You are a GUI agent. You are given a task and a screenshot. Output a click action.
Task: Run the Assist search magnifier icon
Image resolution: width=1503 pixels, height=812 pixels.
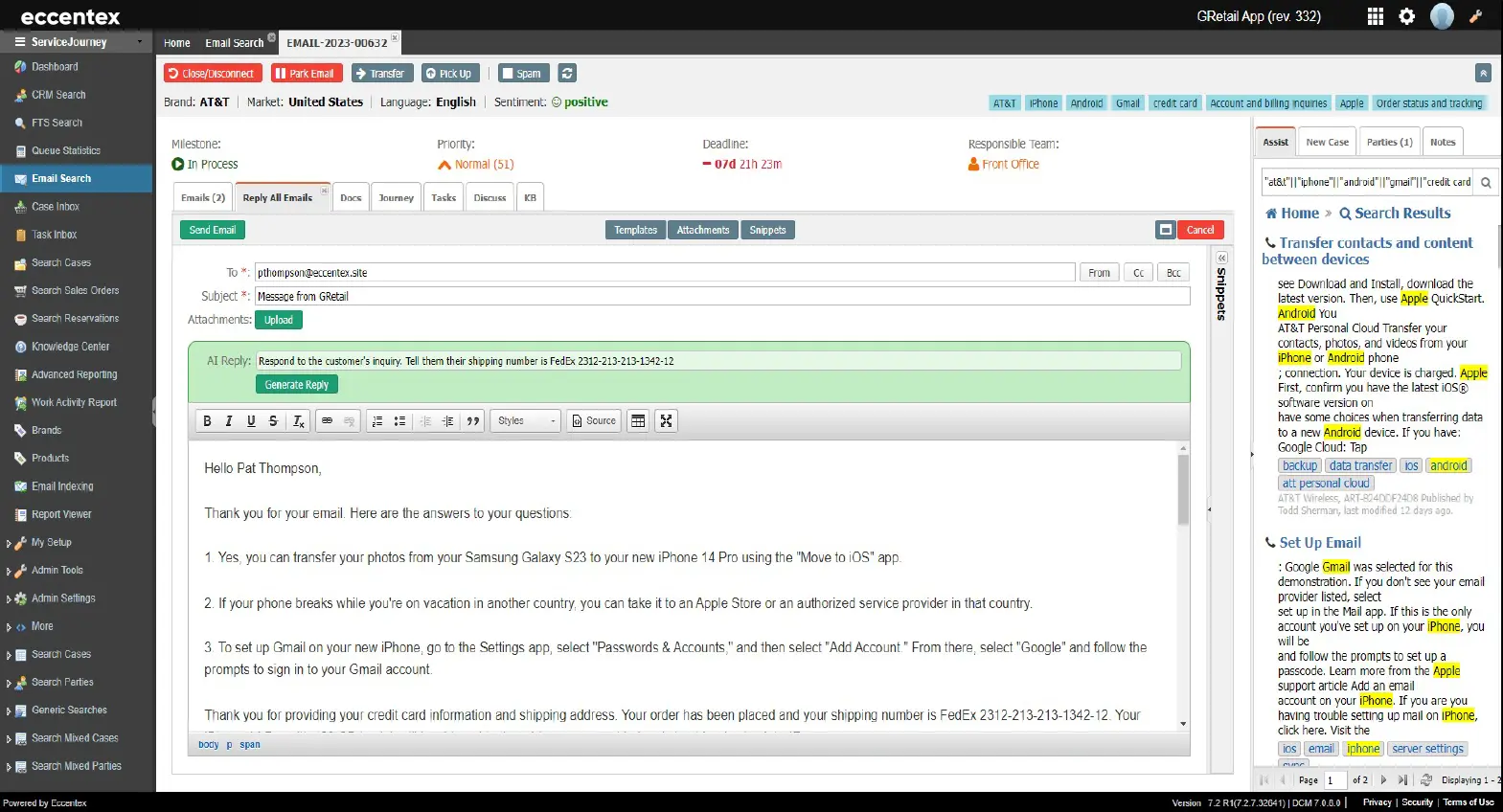coord(1486,182)
